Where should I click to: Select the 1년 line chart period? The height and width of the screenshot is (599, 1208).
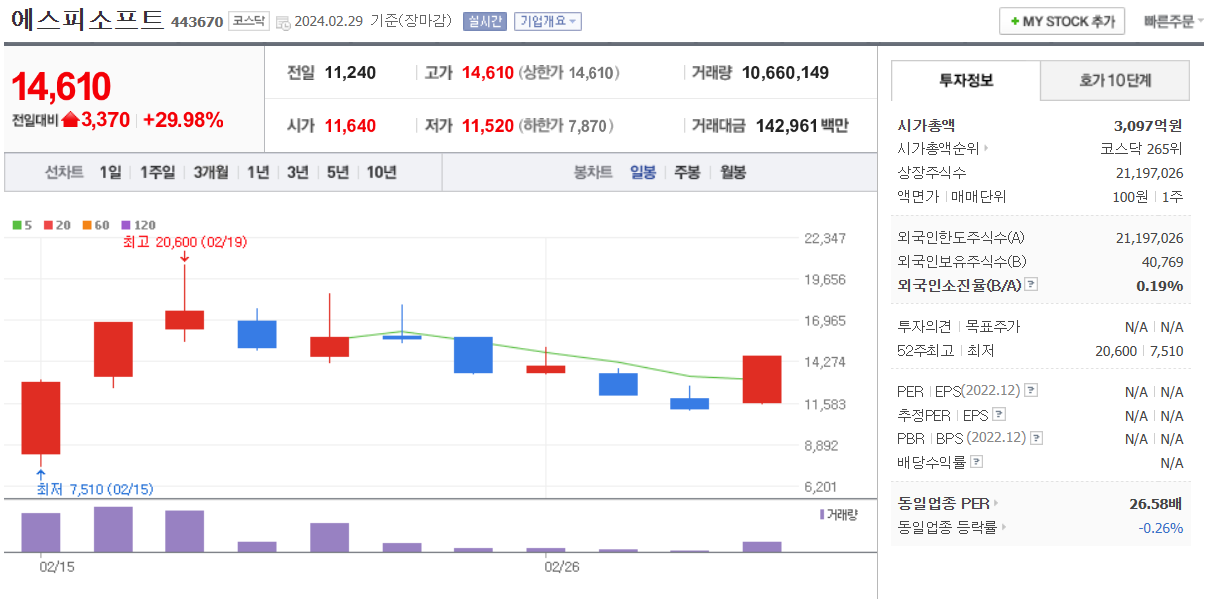258,172
